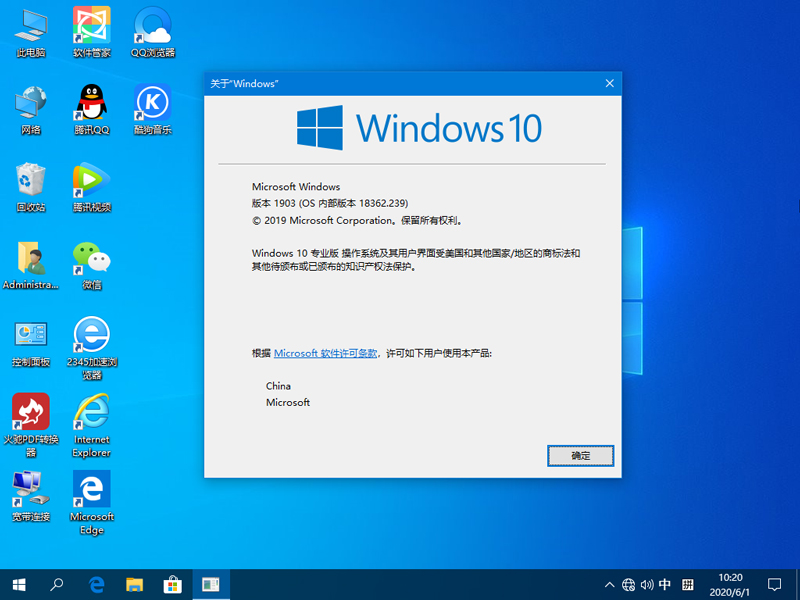Screen dimensions: 800x600
Task: Select the 网络 desktop icon
Action: pos(31,109)
